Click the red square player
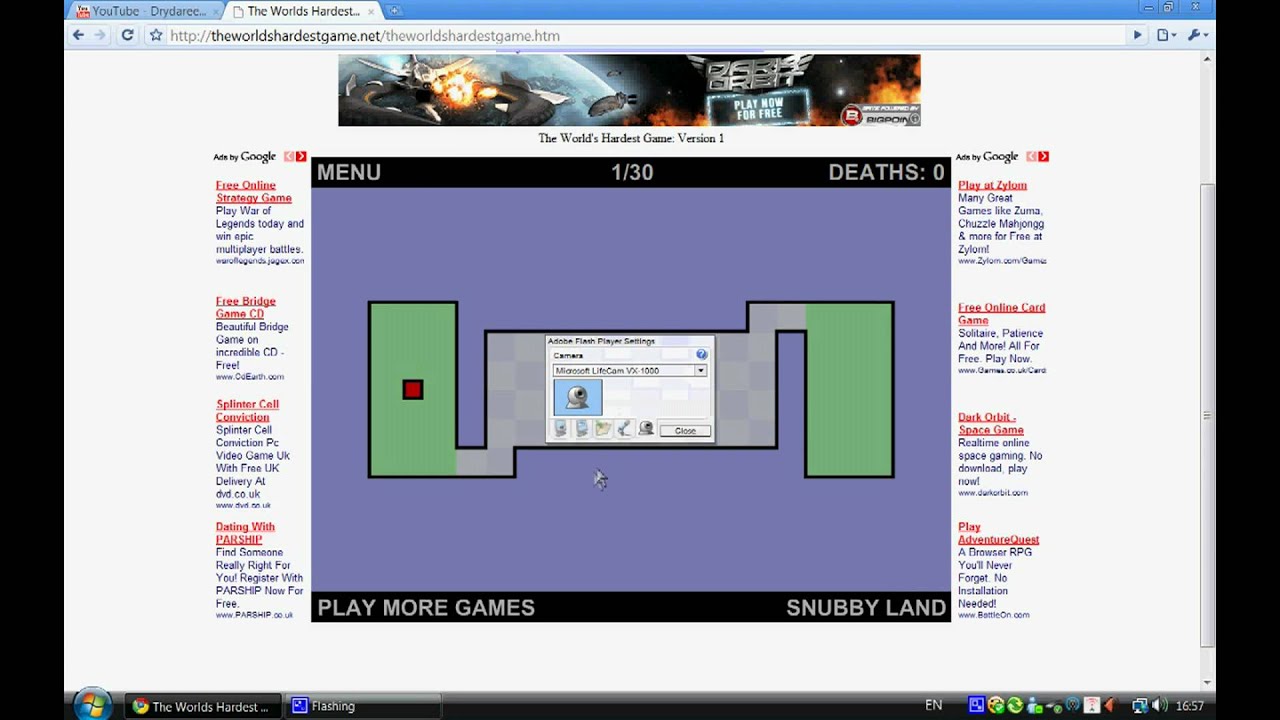The image size is (1280, 720). coord(413,389)
